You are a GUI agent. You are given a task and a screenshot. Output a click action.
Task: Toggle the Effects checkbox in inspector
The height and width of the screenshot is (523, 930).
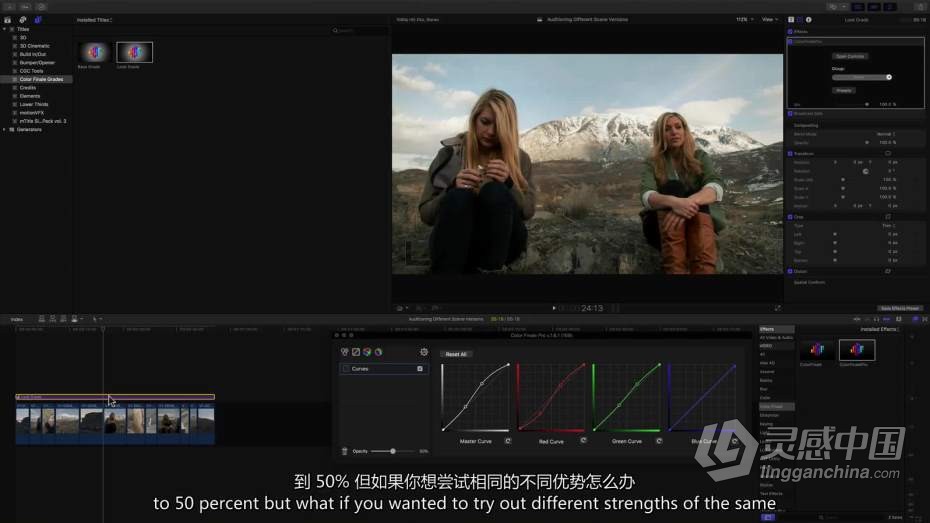[x=790, y=31]
